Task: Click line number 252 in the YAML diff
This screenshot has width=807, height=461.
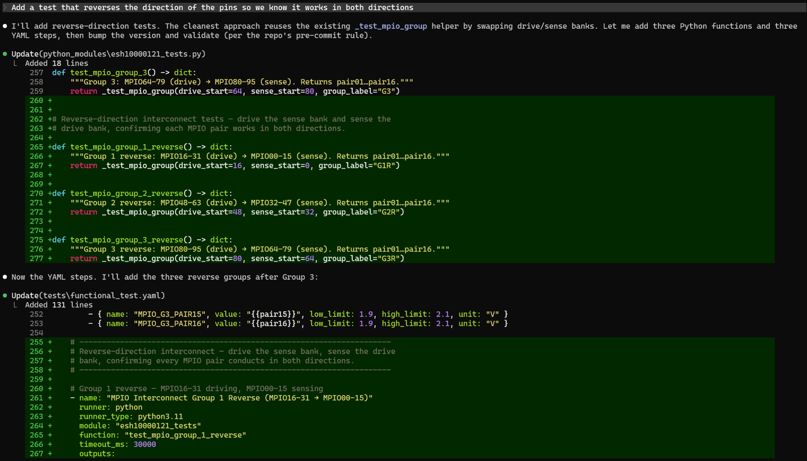Action: (x=36, y=314)
